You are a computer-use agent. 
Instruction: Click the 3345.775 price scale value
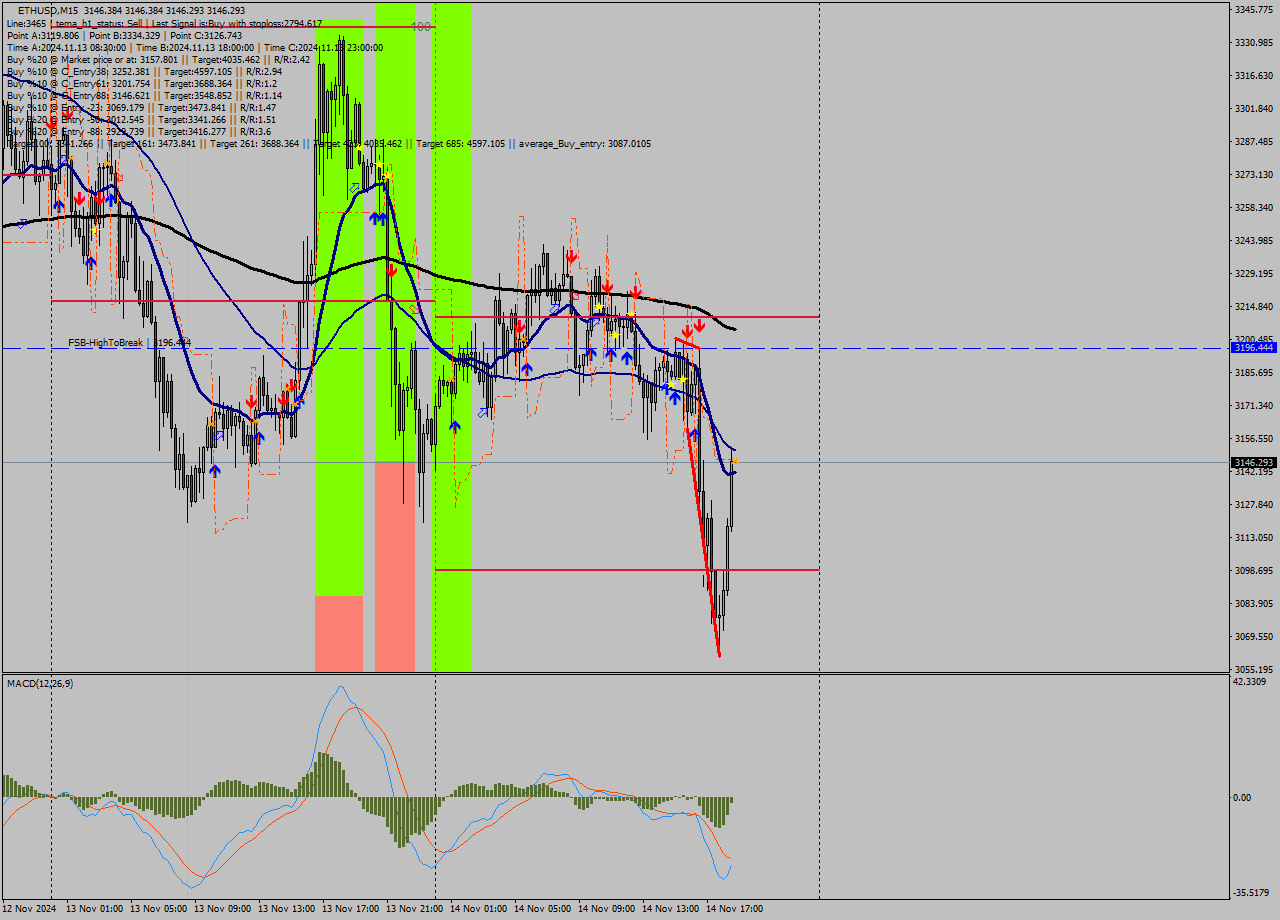[x=1253, y=10]
